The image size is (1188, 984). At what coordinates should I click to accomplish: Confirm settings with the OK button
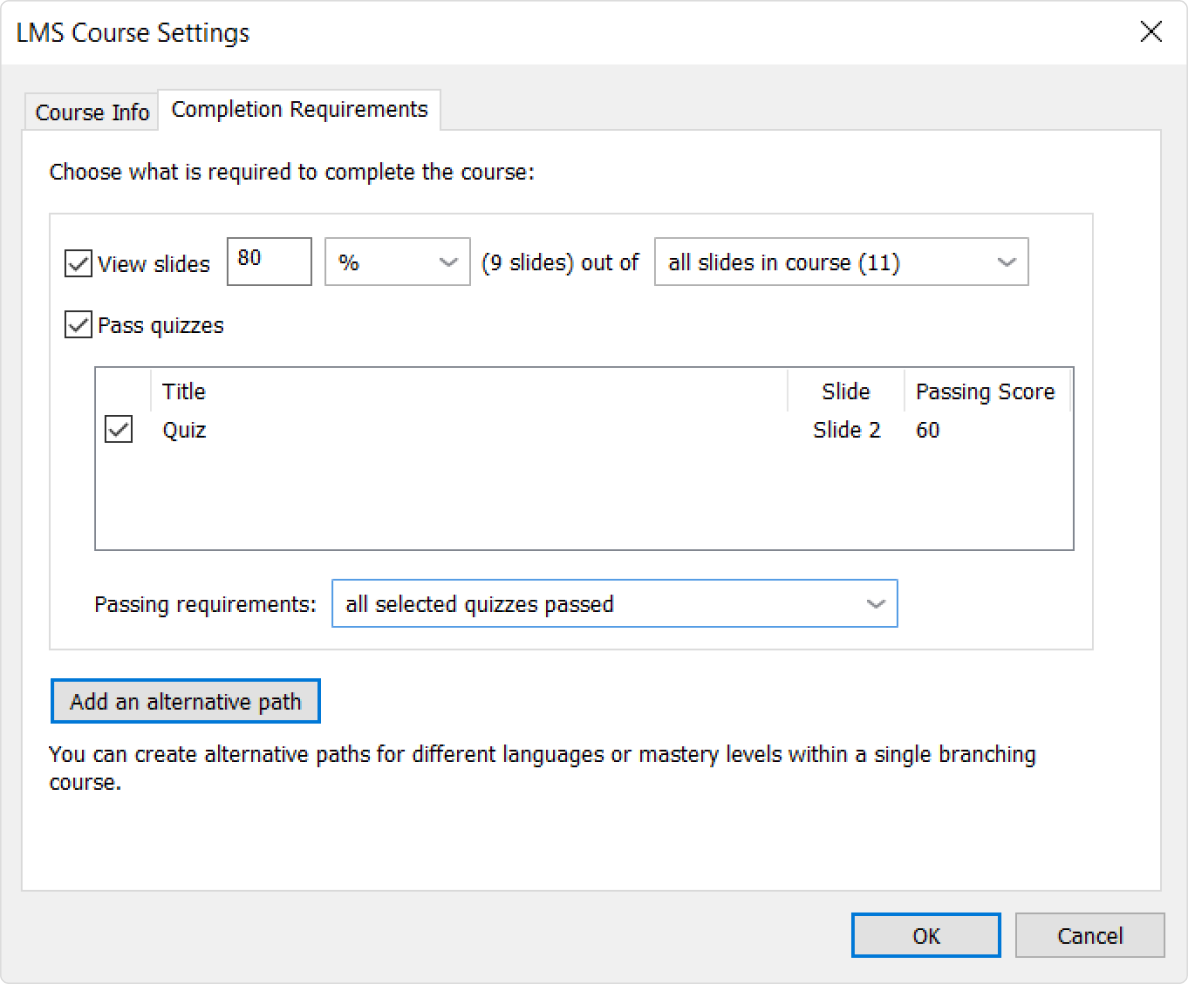[x=926, y=936]
